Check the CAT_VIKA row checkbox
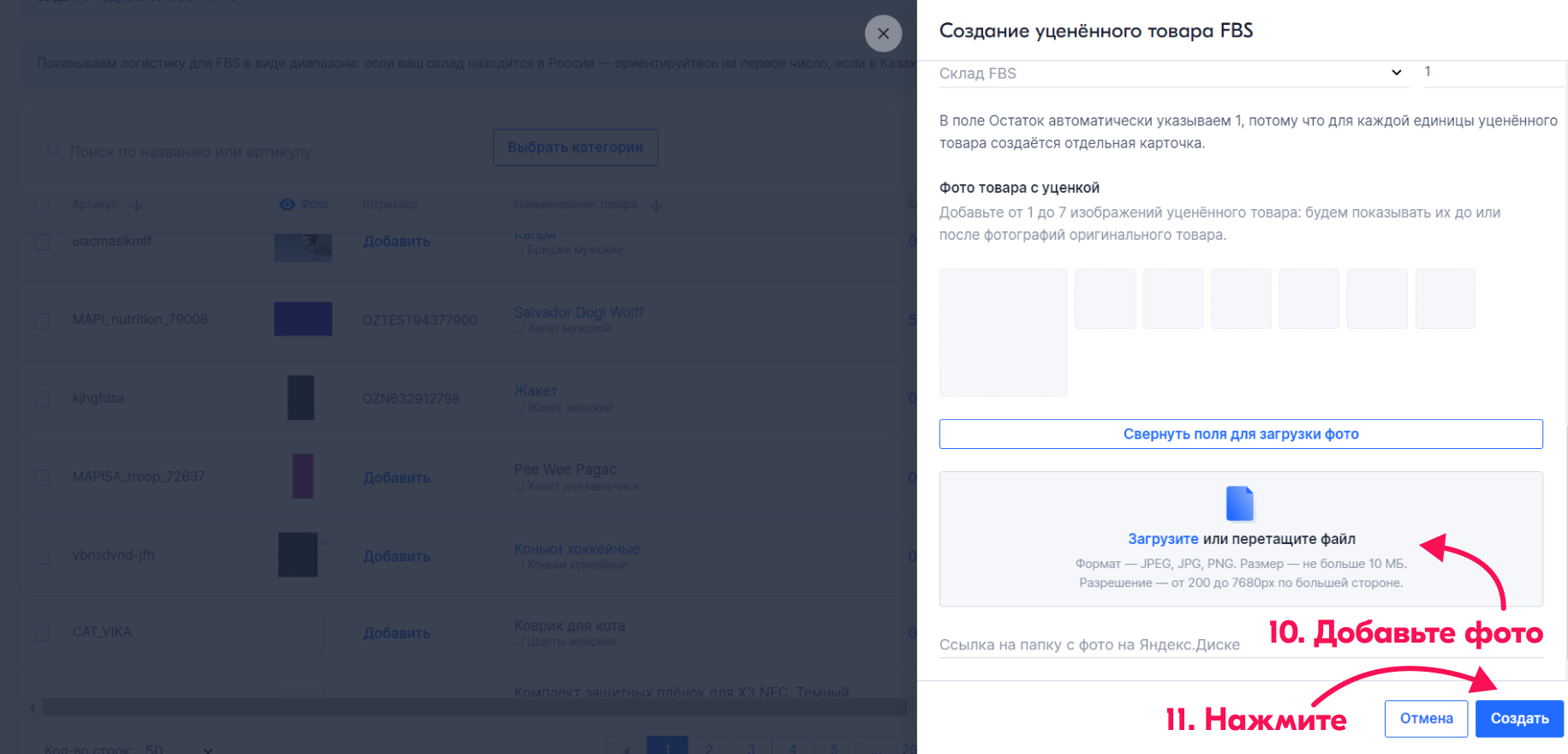 (42, 632)
